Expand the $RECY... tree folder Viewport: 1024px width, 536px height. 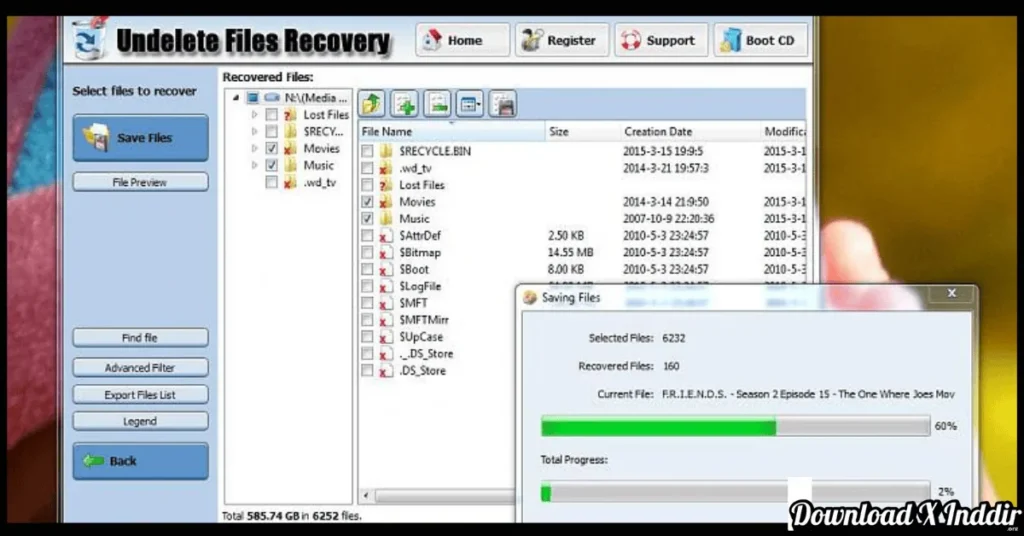click(x=255, y=132)
